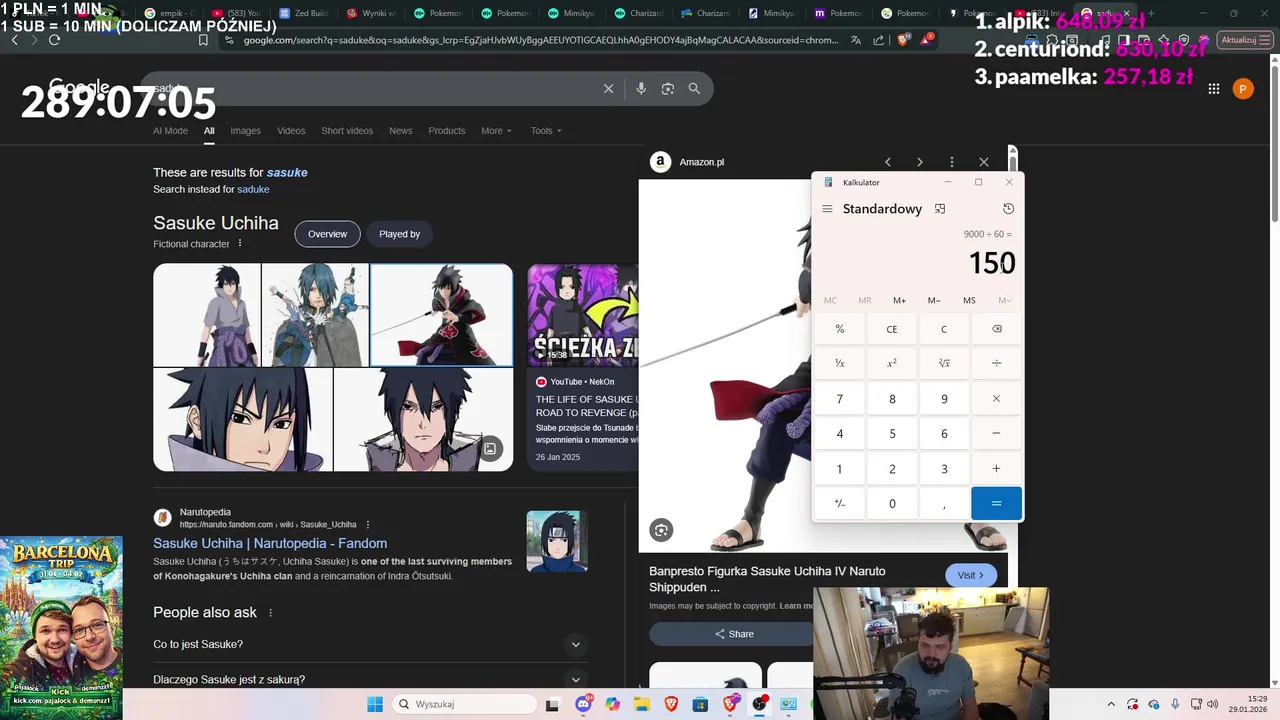Click Calculator plus/minus sign toggle key
Viewport: 1280px width, 720px height.
pyautogui.click(x=840, y=504)
